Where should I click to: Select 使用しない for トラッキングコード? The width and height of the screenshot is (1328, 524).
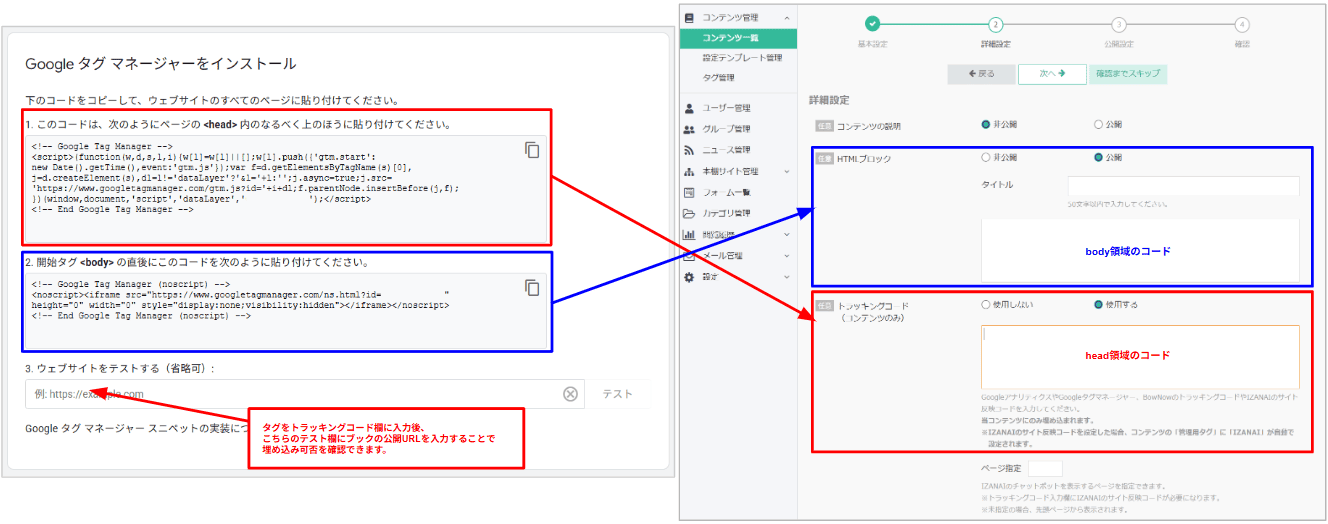tap(987, 304)
